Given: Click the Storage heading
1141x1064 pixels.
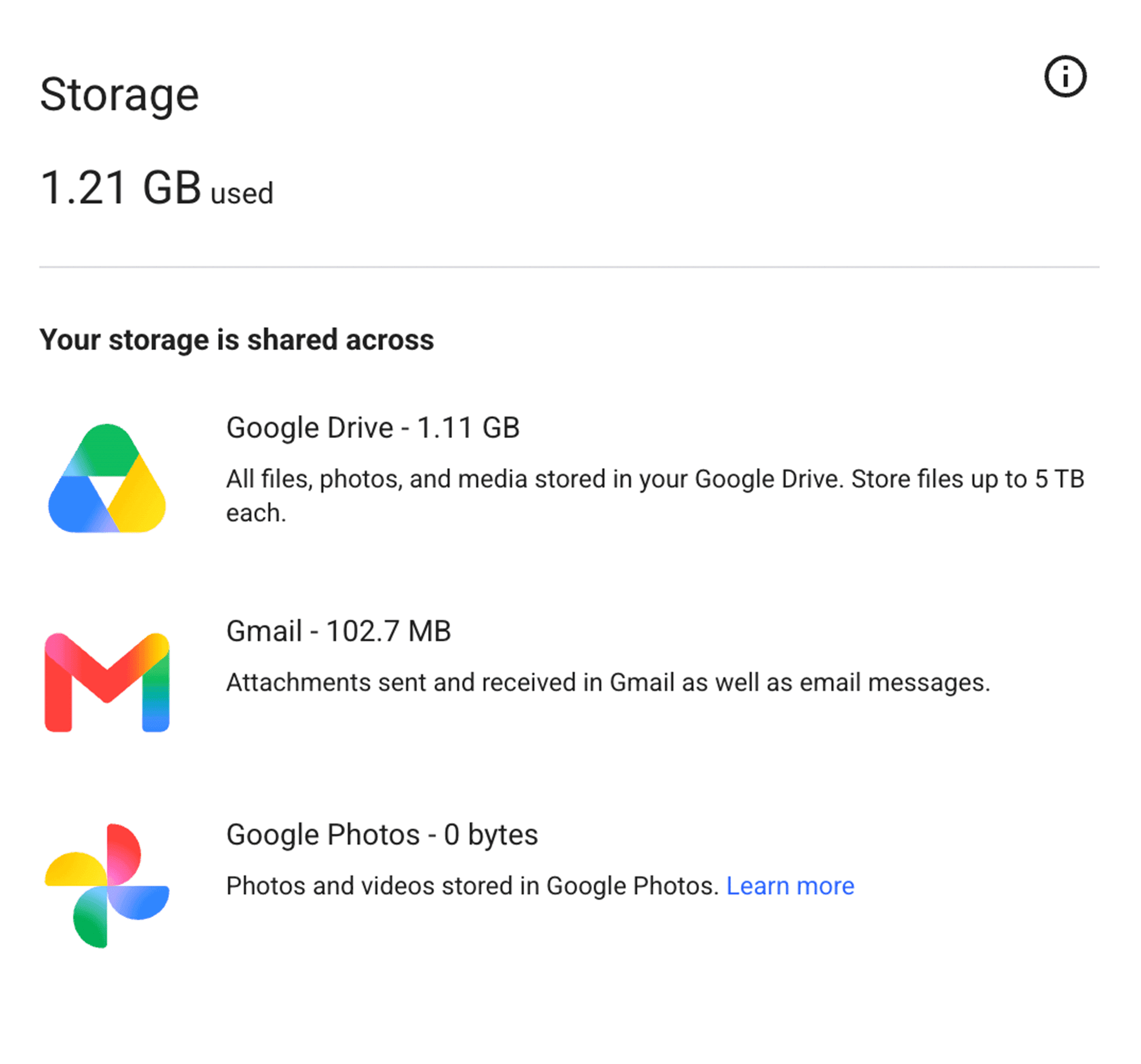Looking at the screenshot, I should tap(119, 95).
